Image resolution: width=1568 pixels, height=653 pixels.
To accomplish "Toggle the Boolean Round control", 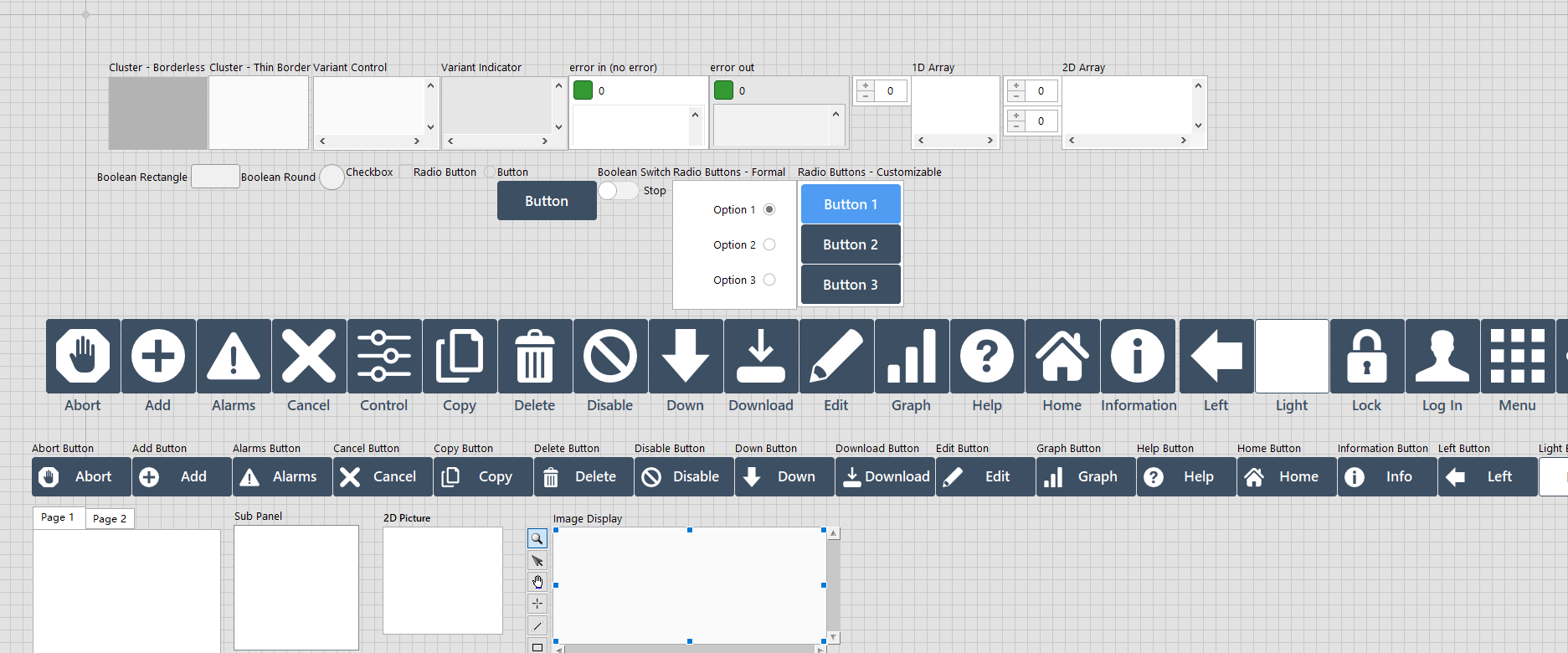I will point(332,177).
